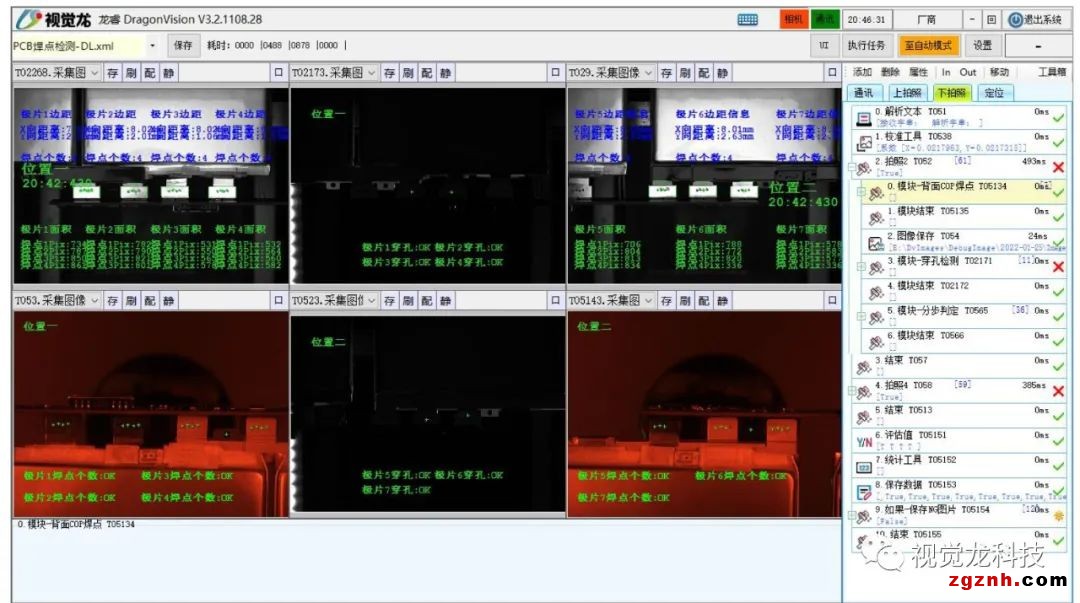Viewport: 1080px width, 603px height.
Task: Maximize the T029 image view pane
Action: [832, 73]
